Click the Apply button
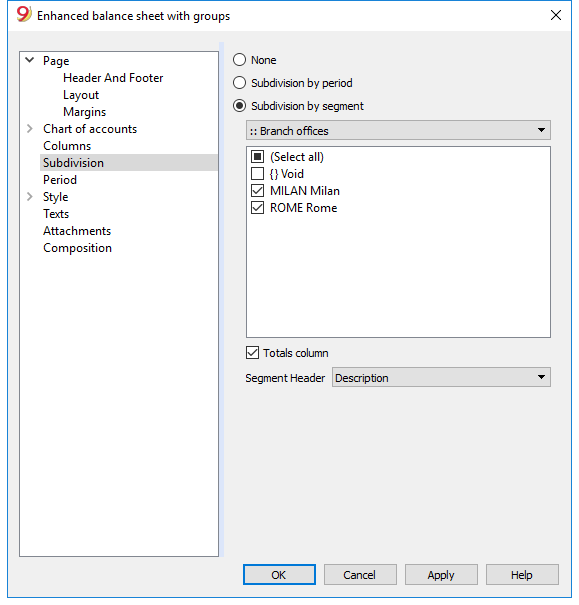The image size is (579, 605). (441, 575)
